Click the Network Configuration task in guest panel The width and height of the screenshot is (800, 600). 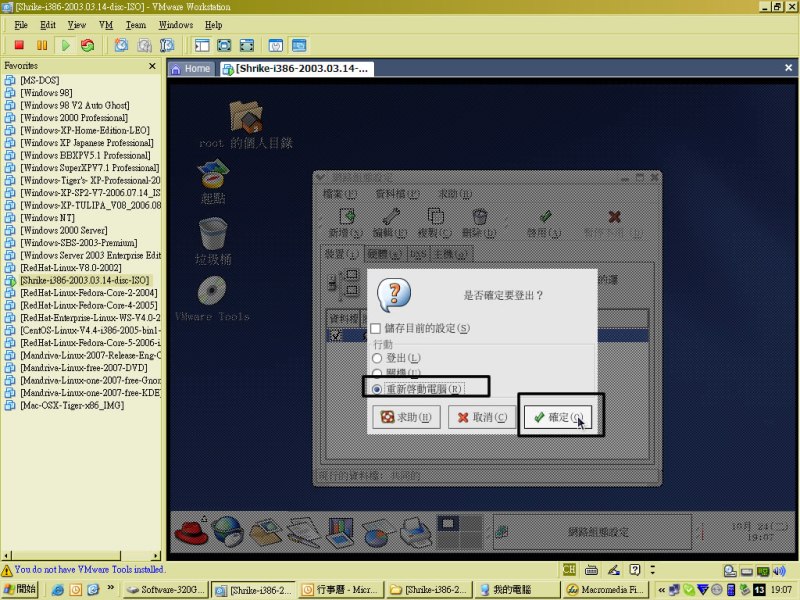tap(591, 532)
